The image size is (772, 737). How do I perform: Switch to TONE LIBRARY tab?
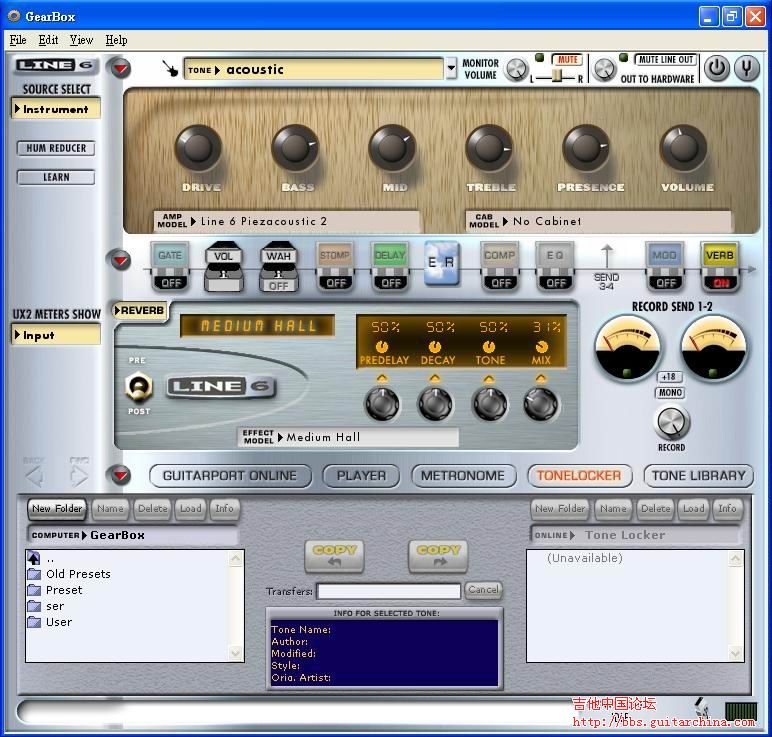699,476
